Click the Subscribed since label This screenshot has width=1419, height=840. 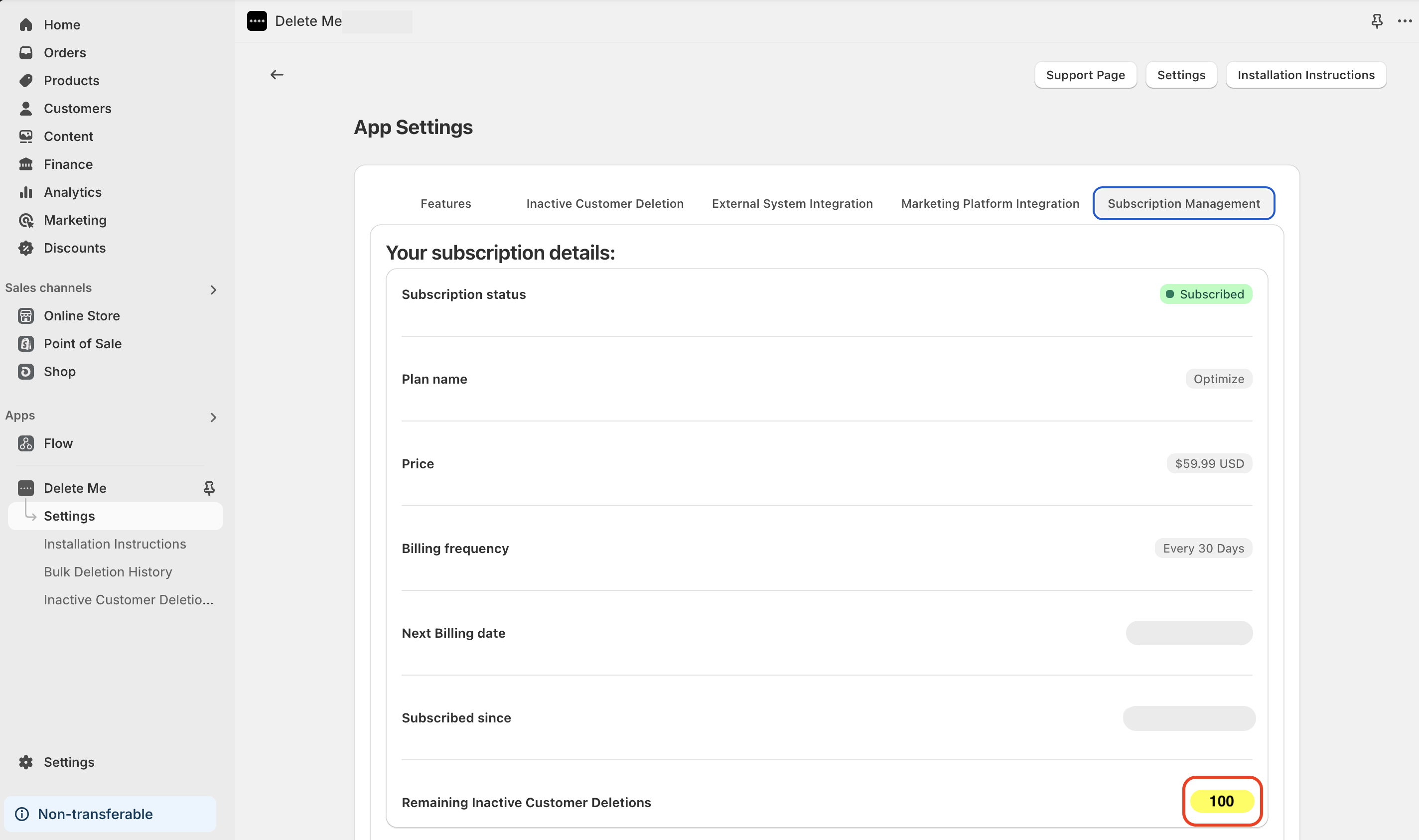pos(456,718)
